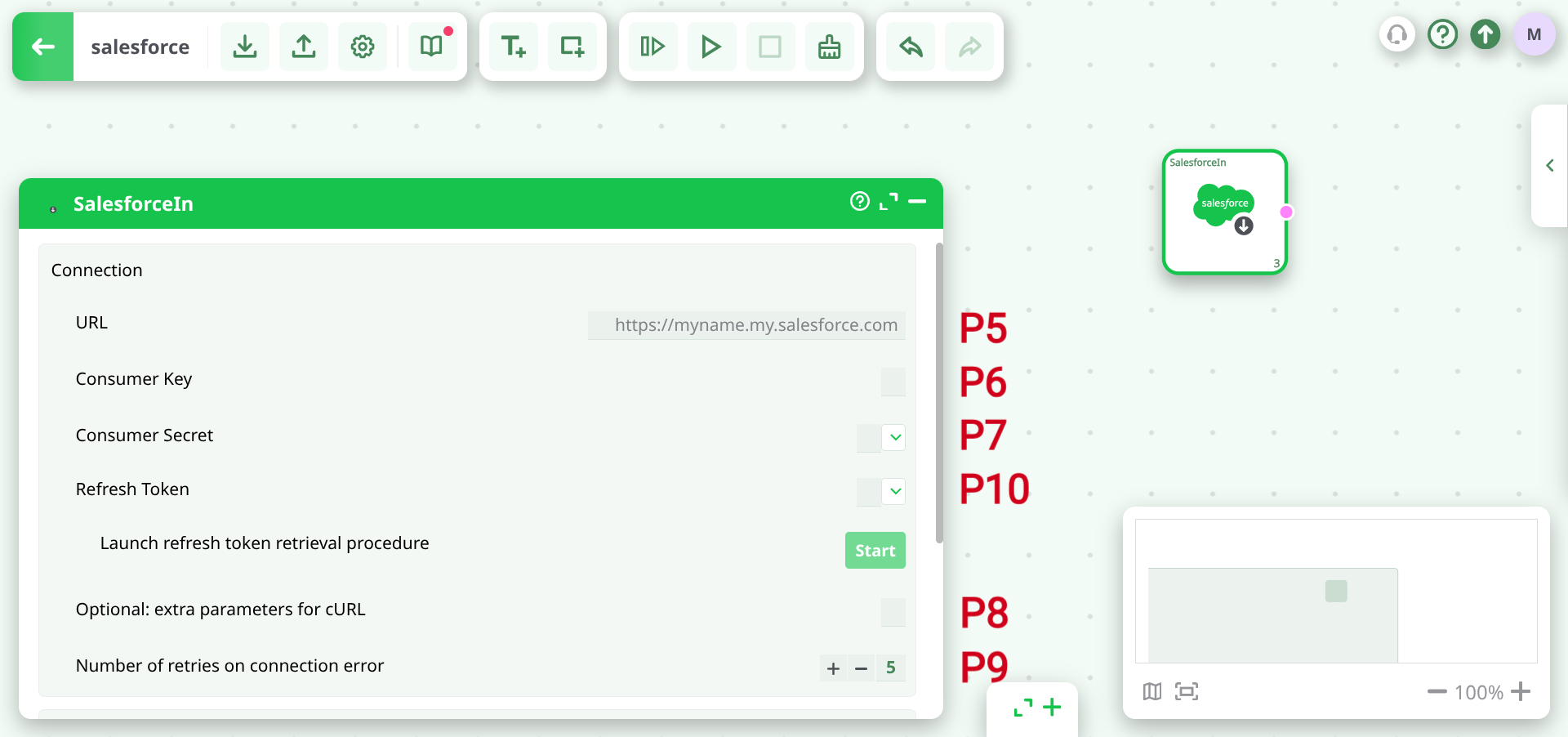Select the add rectangle frame tool
Image resolution: width=1568 pixels, height=737 pixels.
click(572, 47)
